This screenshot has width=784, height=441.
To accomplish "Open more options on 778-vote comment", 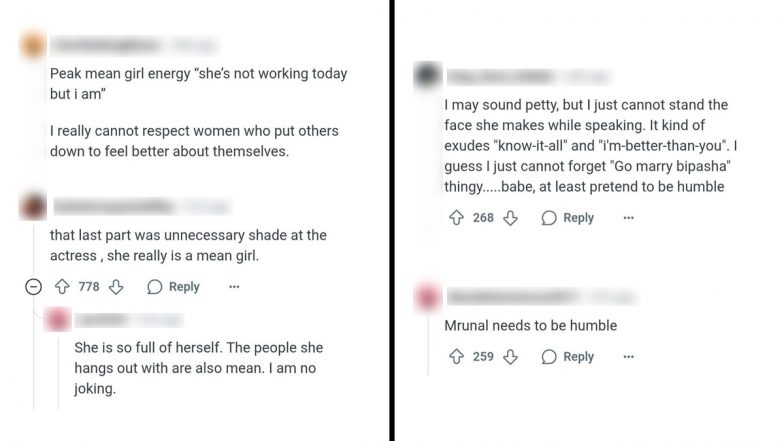I will (x=234, y=287).
